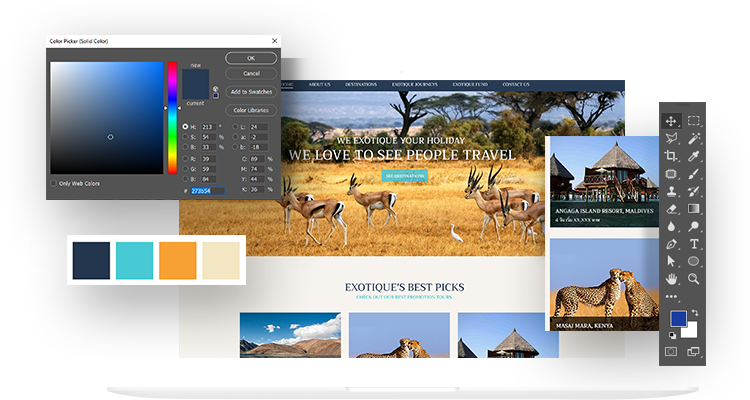Open DESTINATIONS in the website navigation
The height and width of the screenshot is (400, 750).
pos(361,85)
